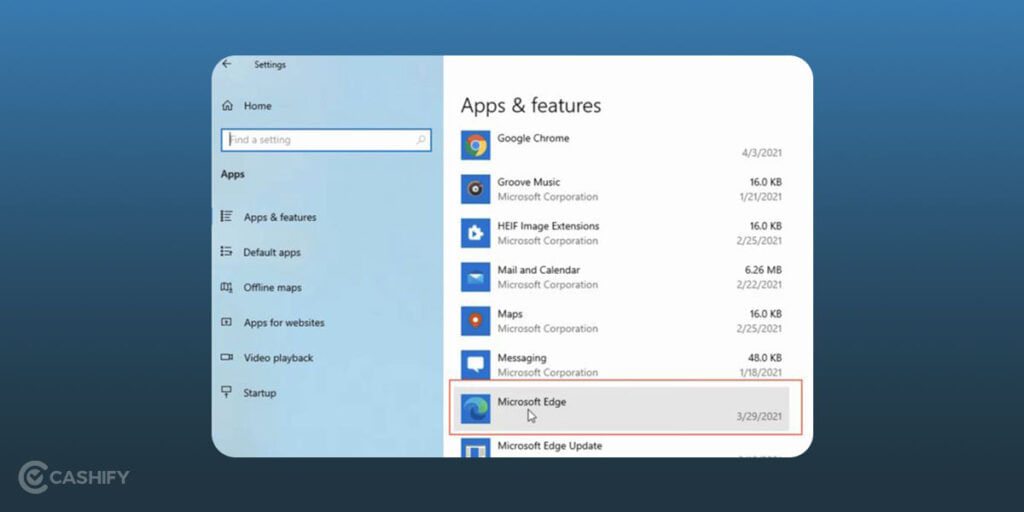The height and width of the screenshot is (512, 1024).
Task: Click the Messaging app name
Action: point(522,358)
